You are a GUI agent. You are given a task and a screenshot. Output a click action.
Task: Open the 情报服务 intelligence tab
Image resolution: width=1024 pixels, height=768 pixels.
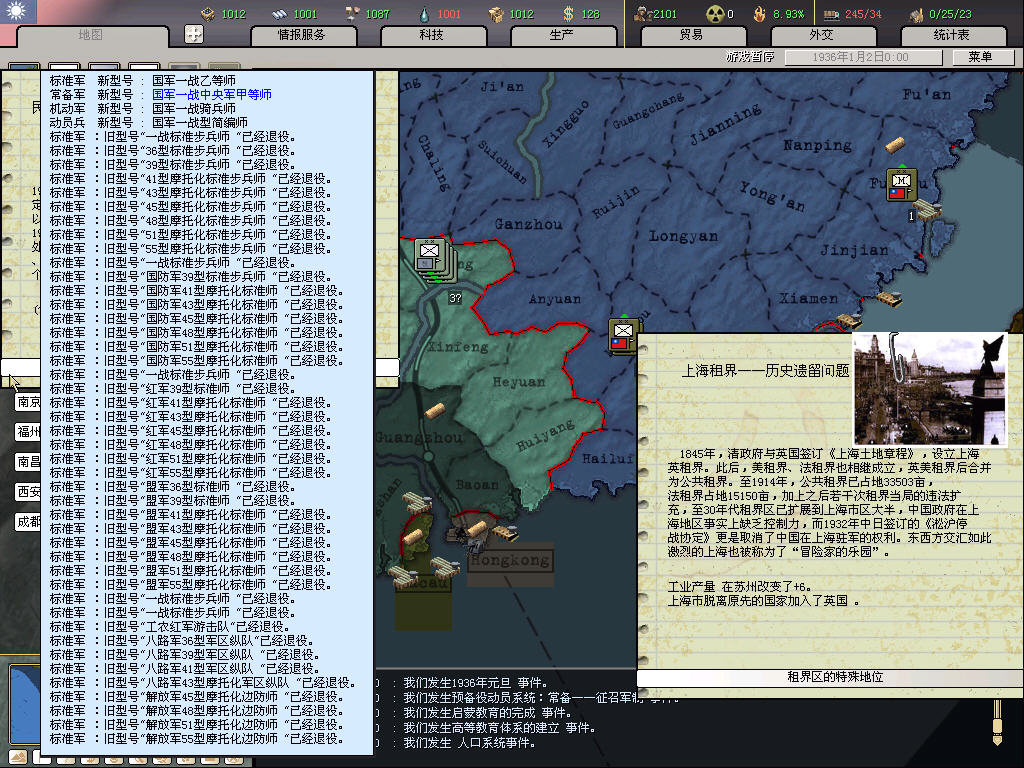coord(301,35)
